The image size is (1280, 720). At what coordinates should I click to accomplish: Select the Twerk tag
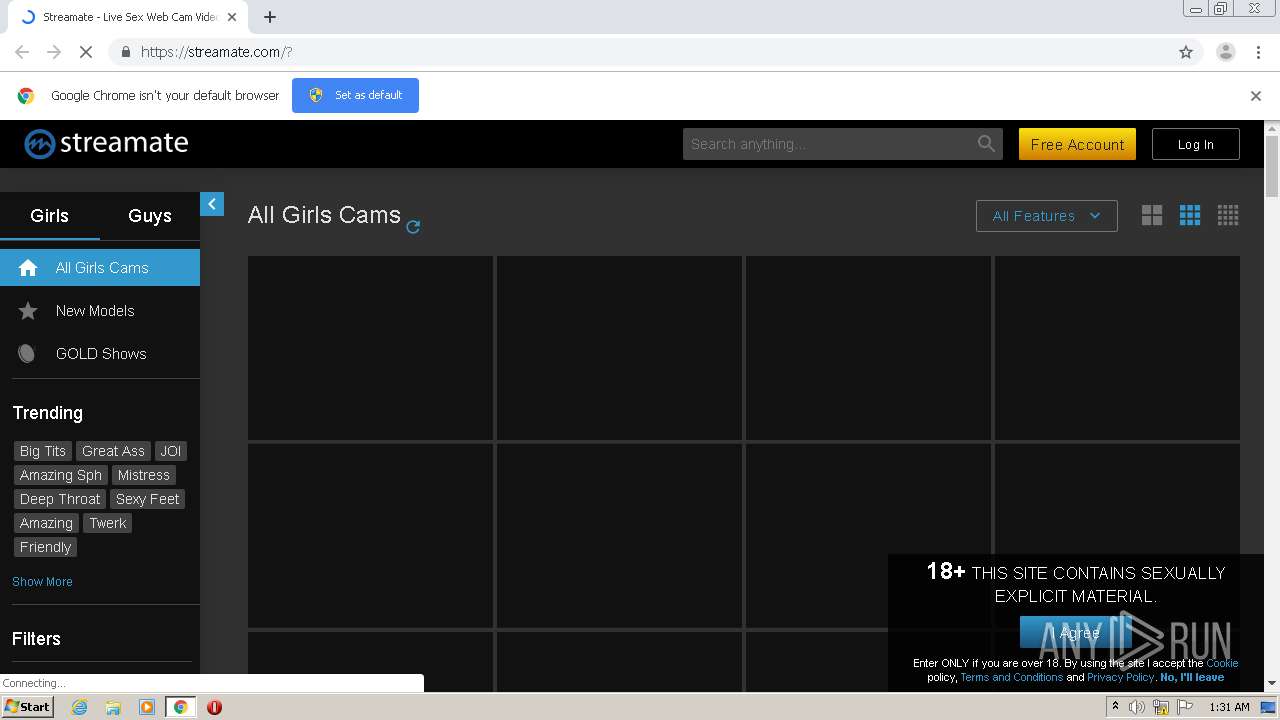pos(108,523)
